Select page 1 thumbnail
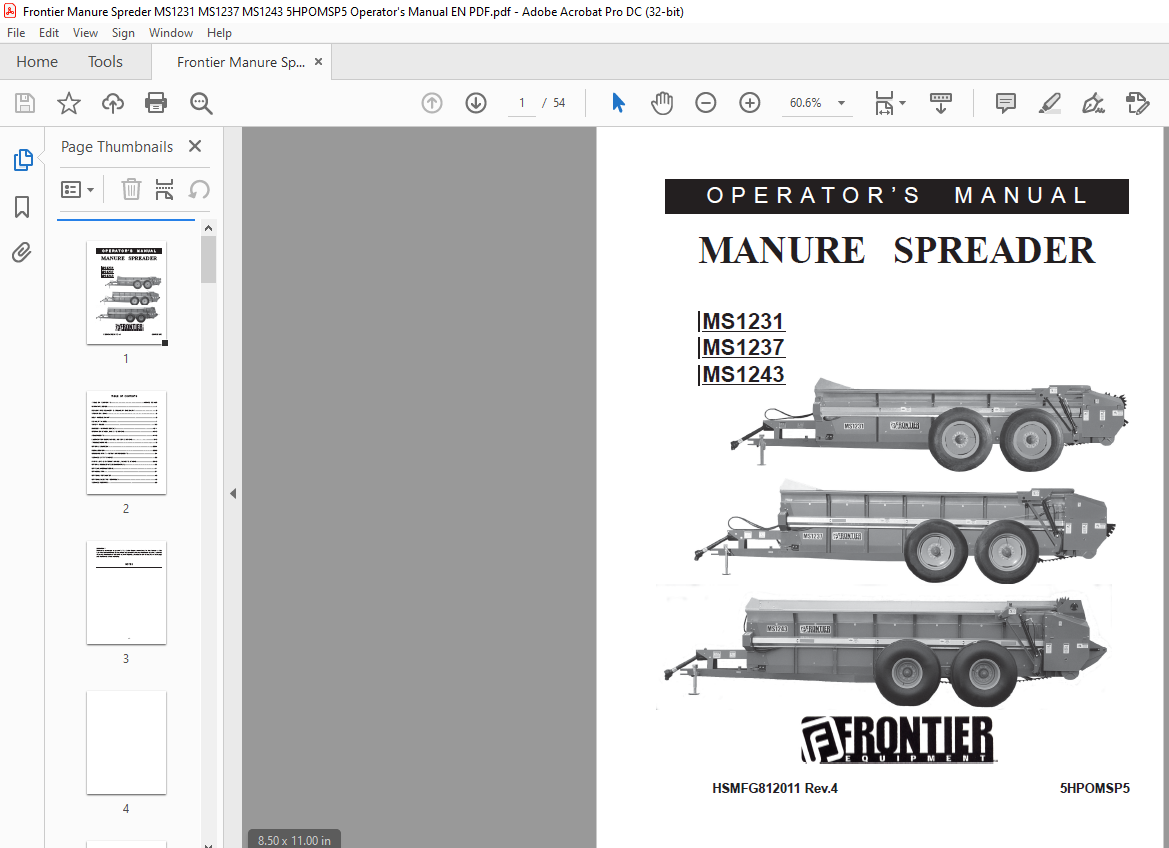The image size is (1169, 848). pyautogui.click(x=126, y=292)
